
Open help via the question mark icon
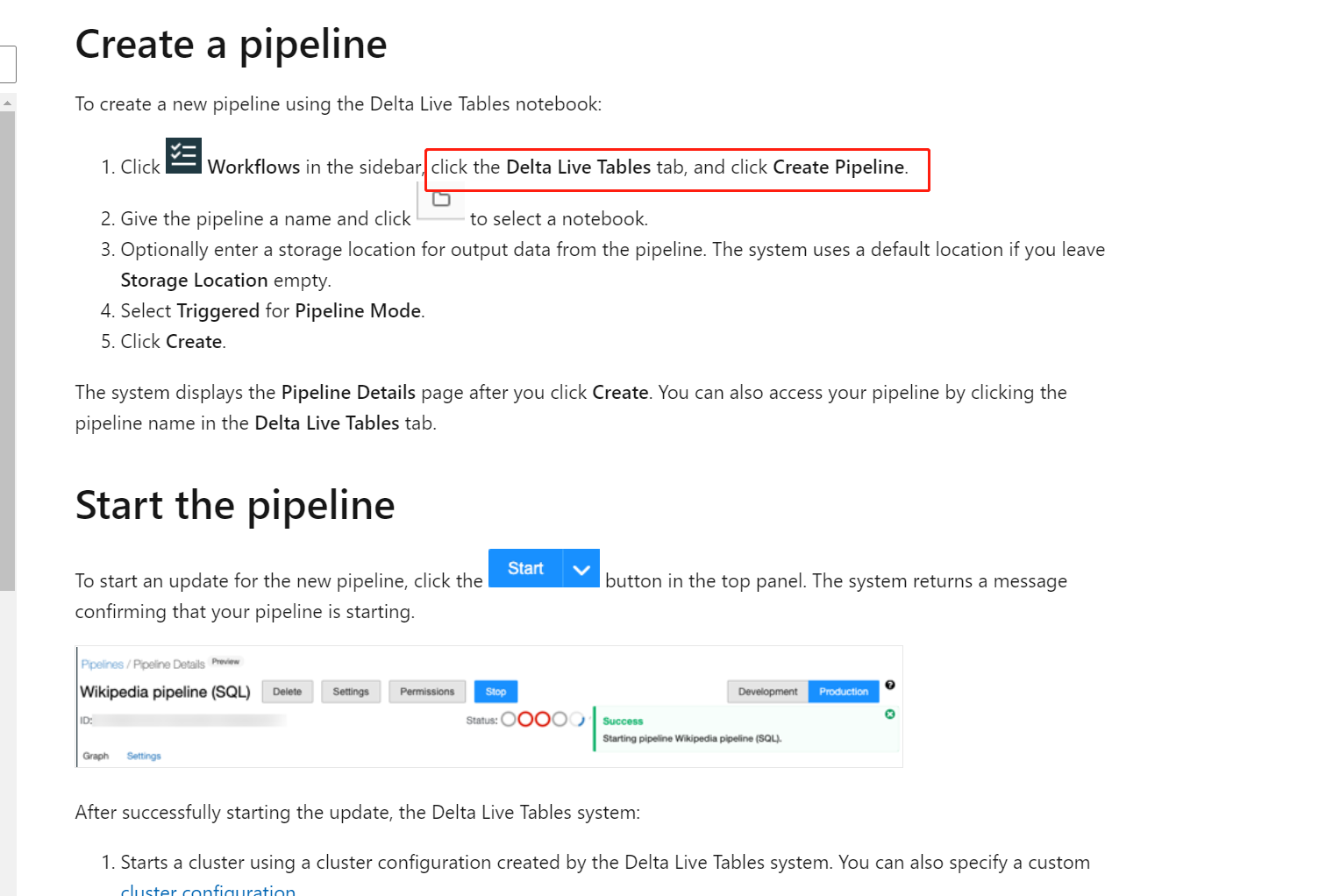[x=890, y=686]
